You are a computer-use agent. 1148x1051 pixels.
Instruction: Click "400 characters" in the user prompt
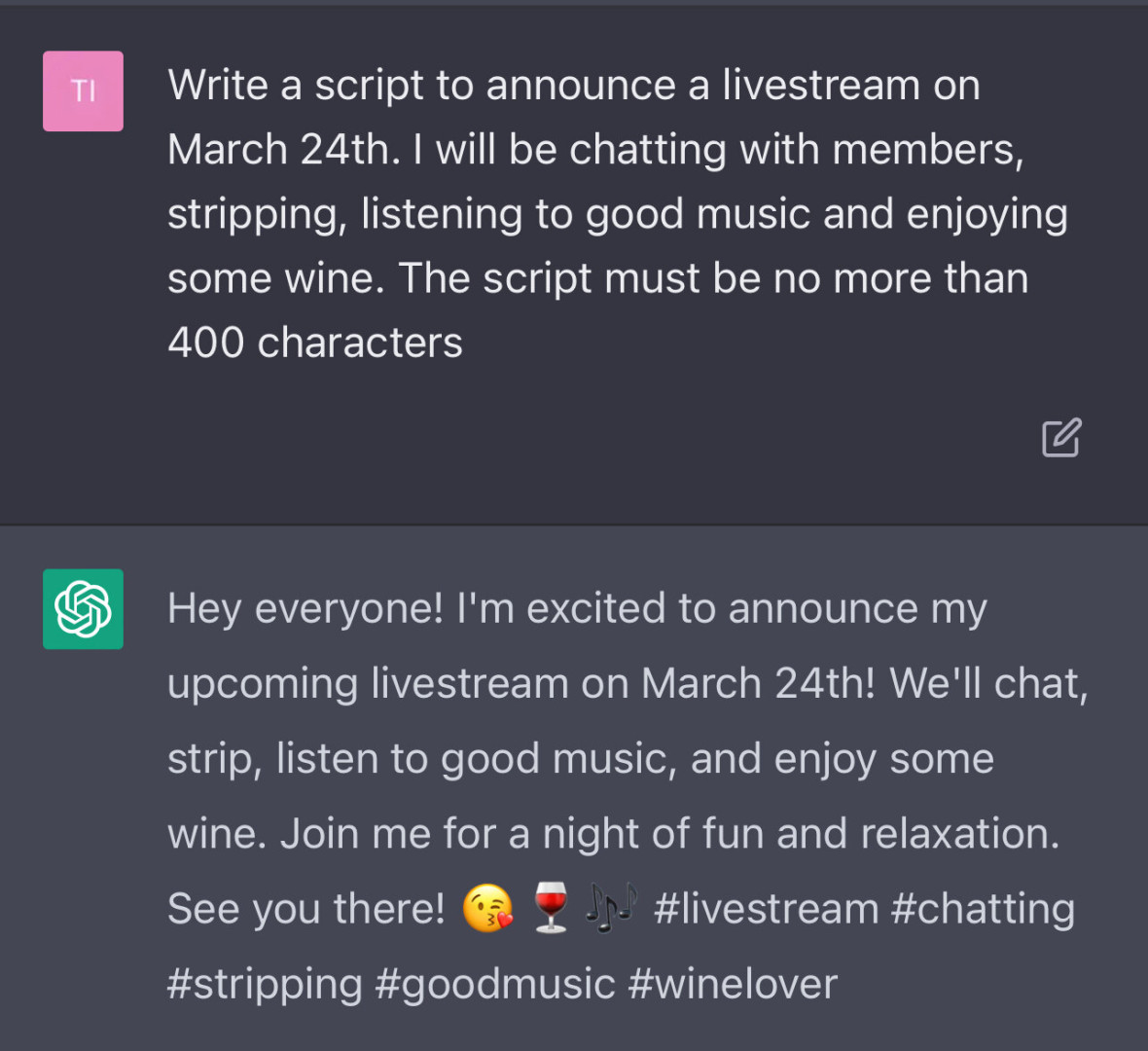click(315, 343)
